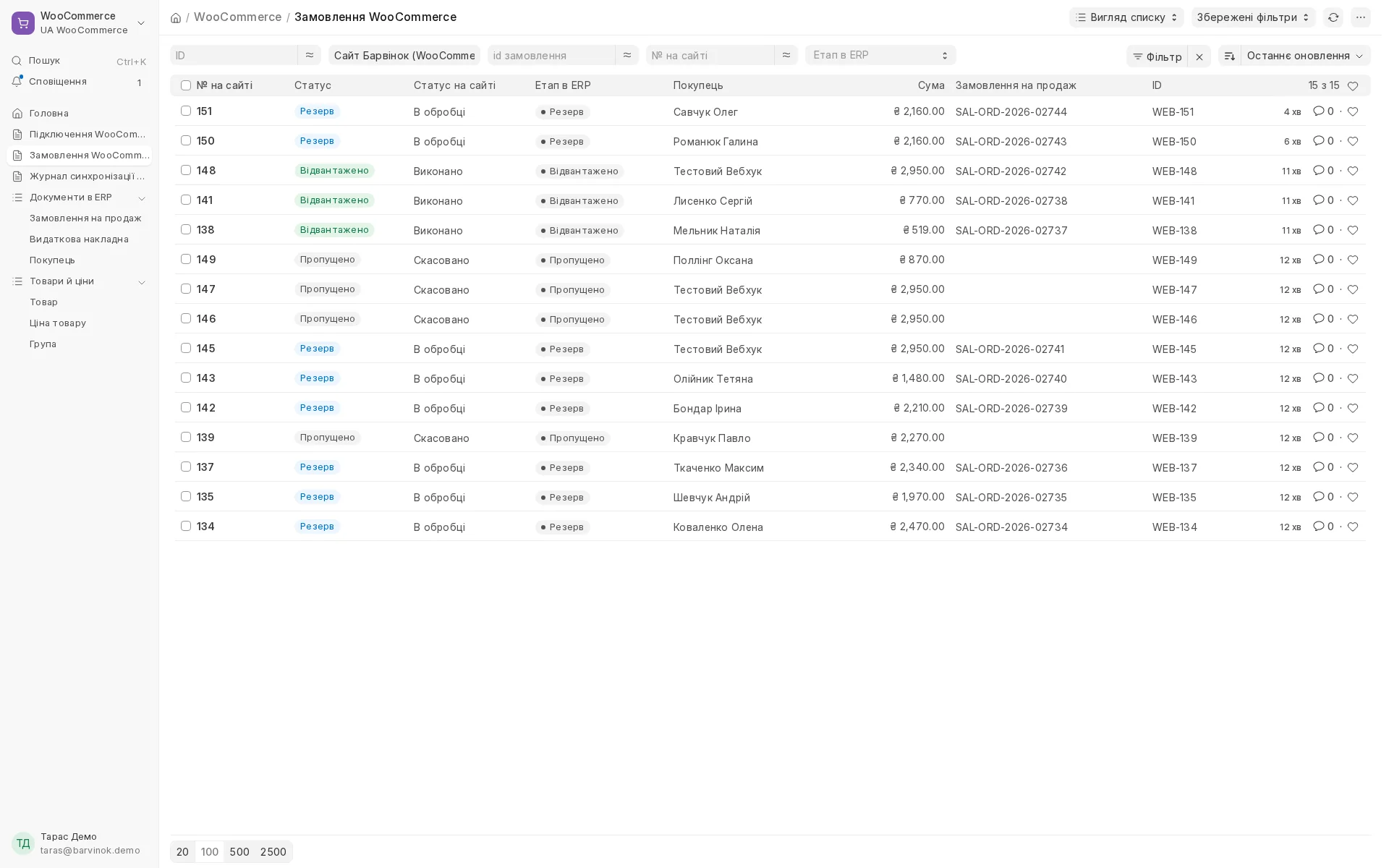Open Збережені фільтри dropdown
The height and width of the screenshot is (868, 1389).
1253,17
